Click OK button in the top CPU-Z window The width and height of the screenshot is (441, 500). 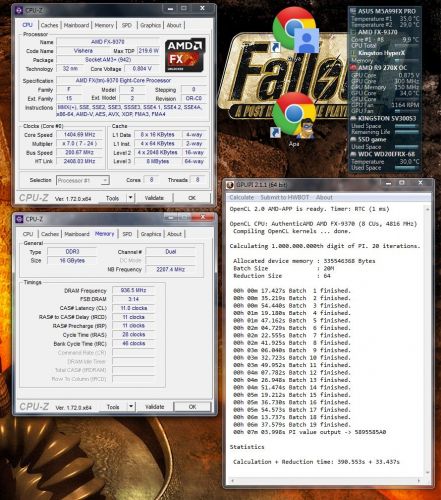point(192,198)
